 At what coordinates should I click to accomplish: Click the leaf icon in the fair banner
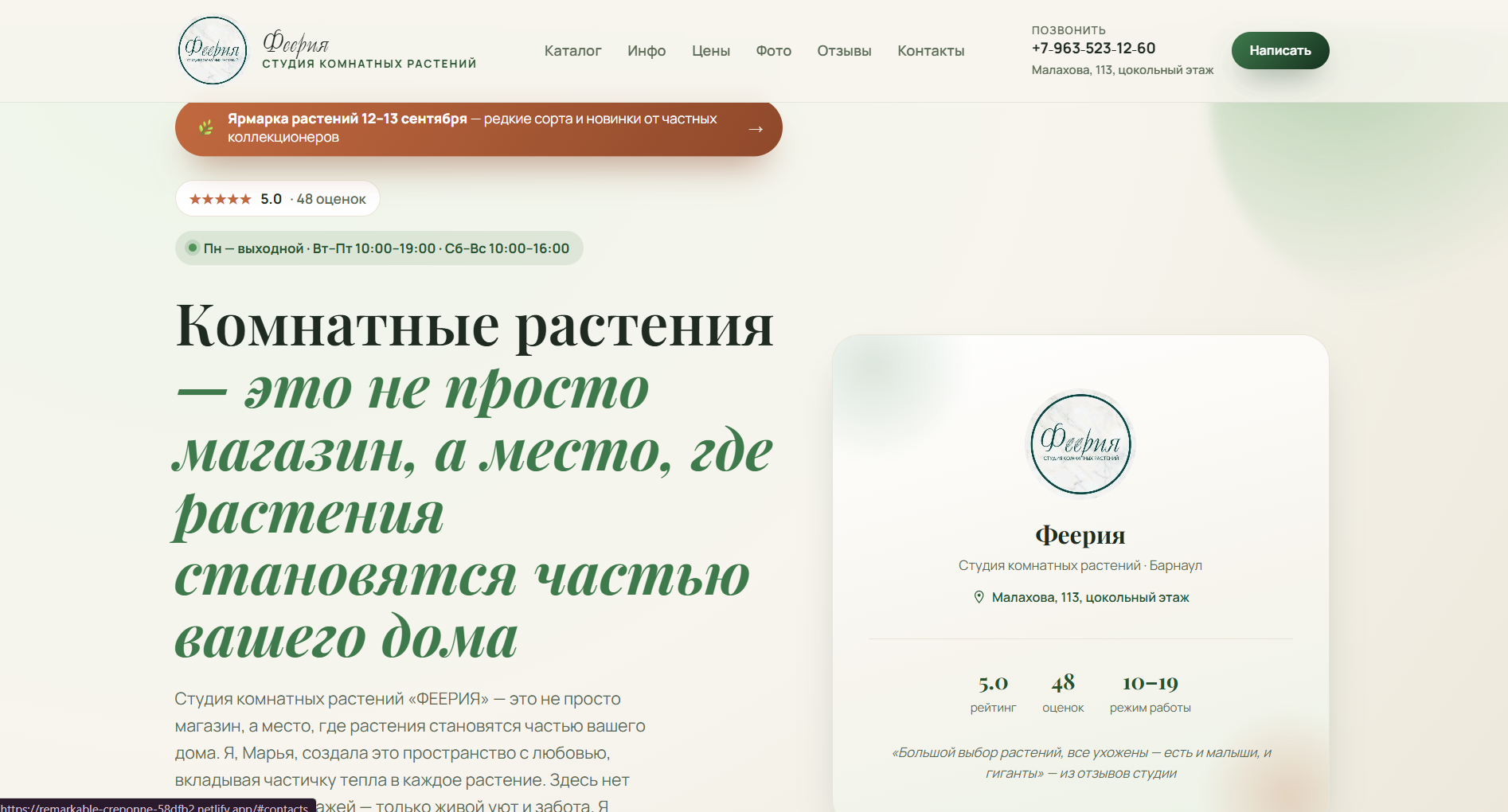pyautogui.click(x=205, y=127)
